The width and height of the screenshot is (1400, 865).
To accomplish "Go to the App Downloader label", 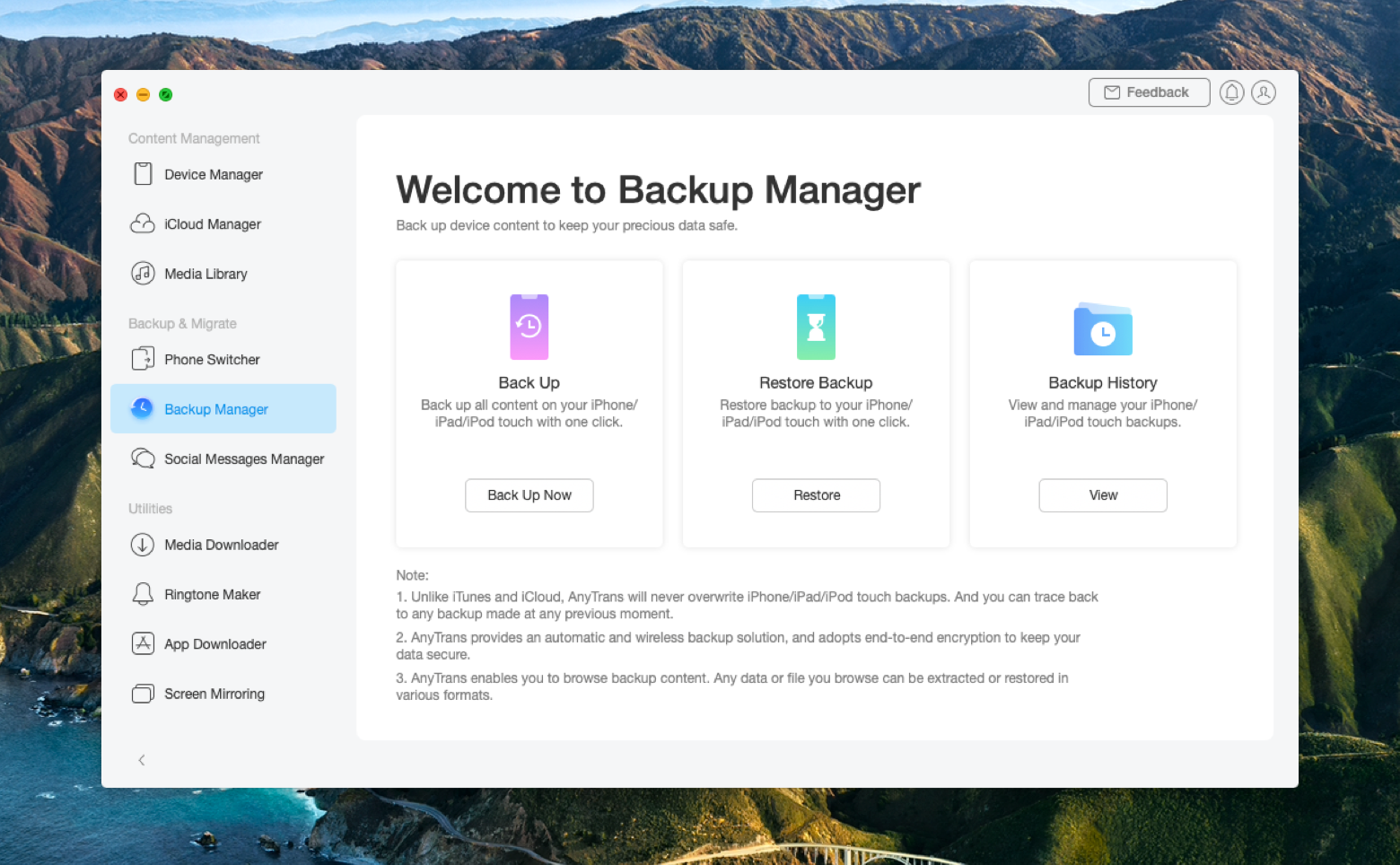I will (215, 644).
